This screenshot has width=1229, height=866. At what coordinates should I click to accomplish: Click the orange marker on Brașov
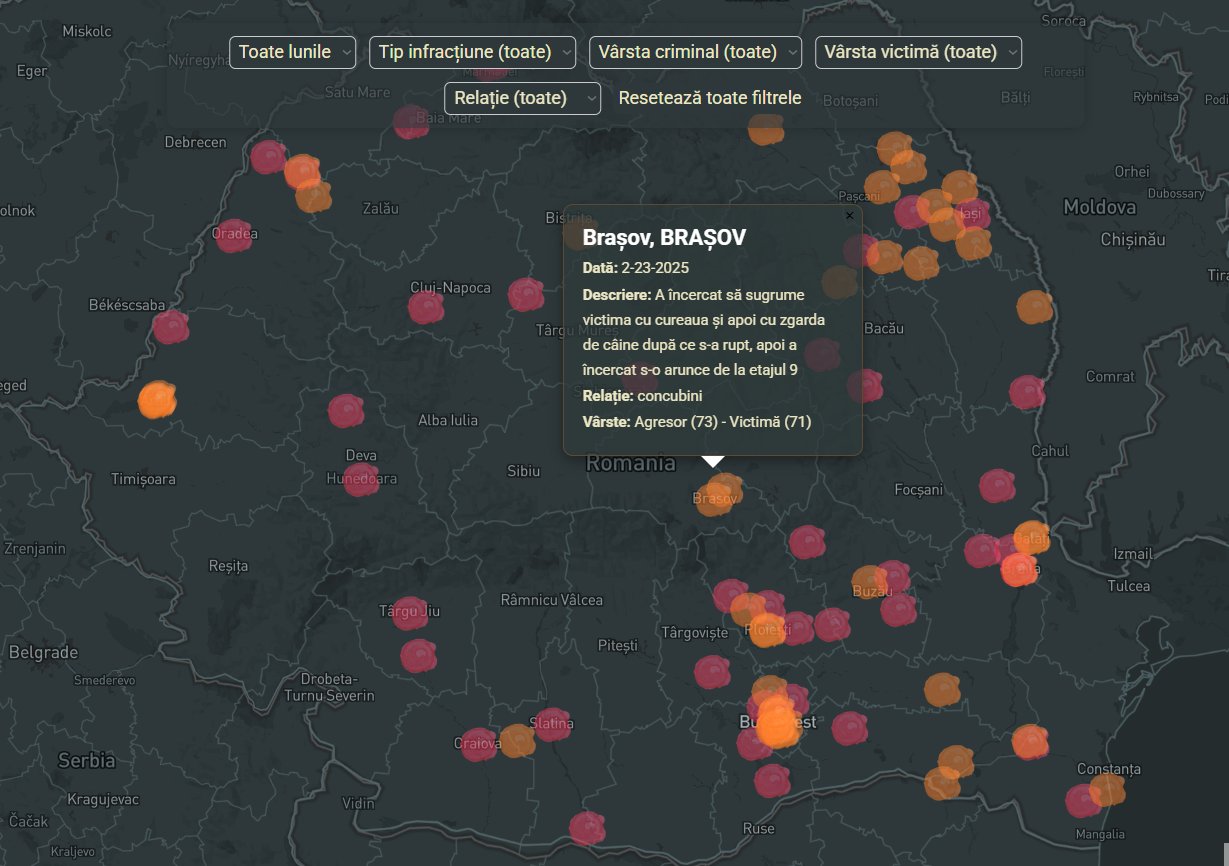718,495
